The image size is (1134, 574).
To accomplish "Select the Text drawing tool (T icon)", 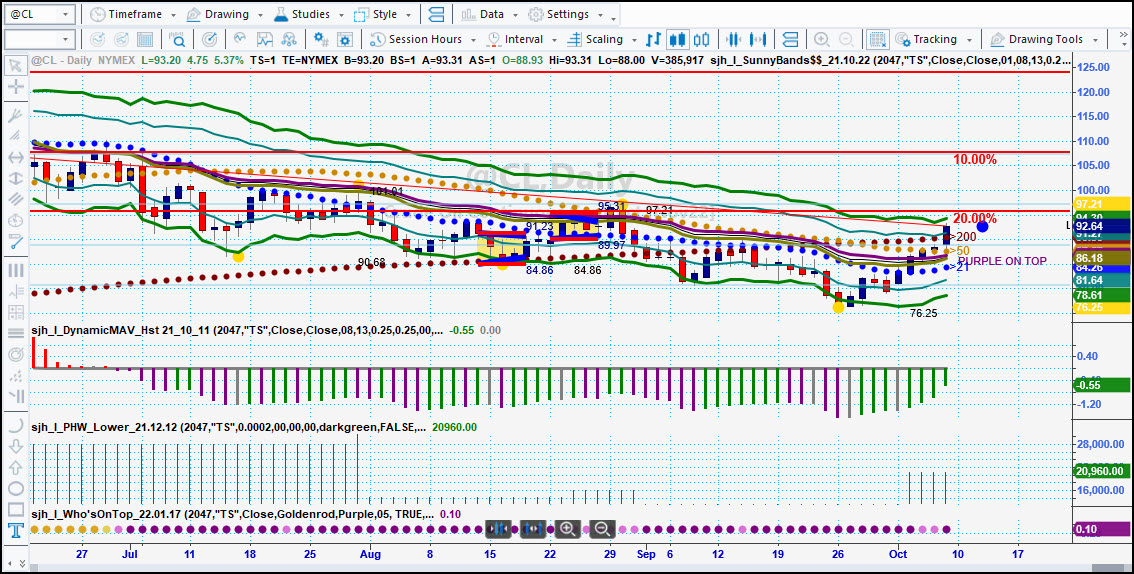I will click(x=14, y=532).
